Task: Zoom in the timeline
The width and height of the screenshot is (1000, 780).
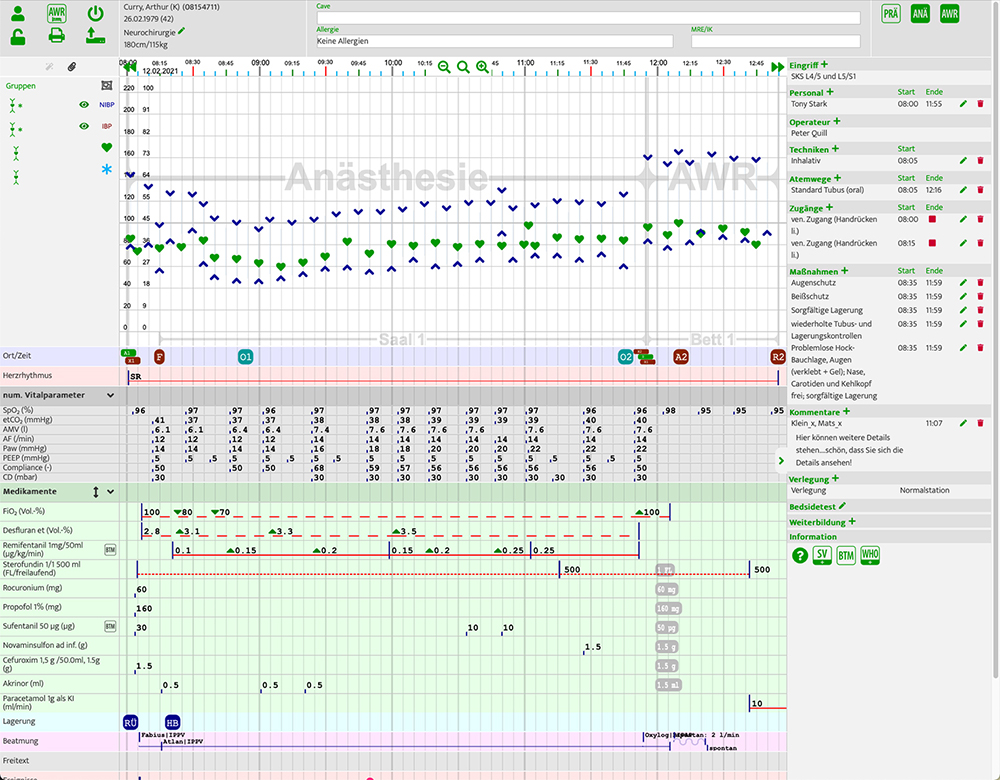Action: (x=483, y=67)
